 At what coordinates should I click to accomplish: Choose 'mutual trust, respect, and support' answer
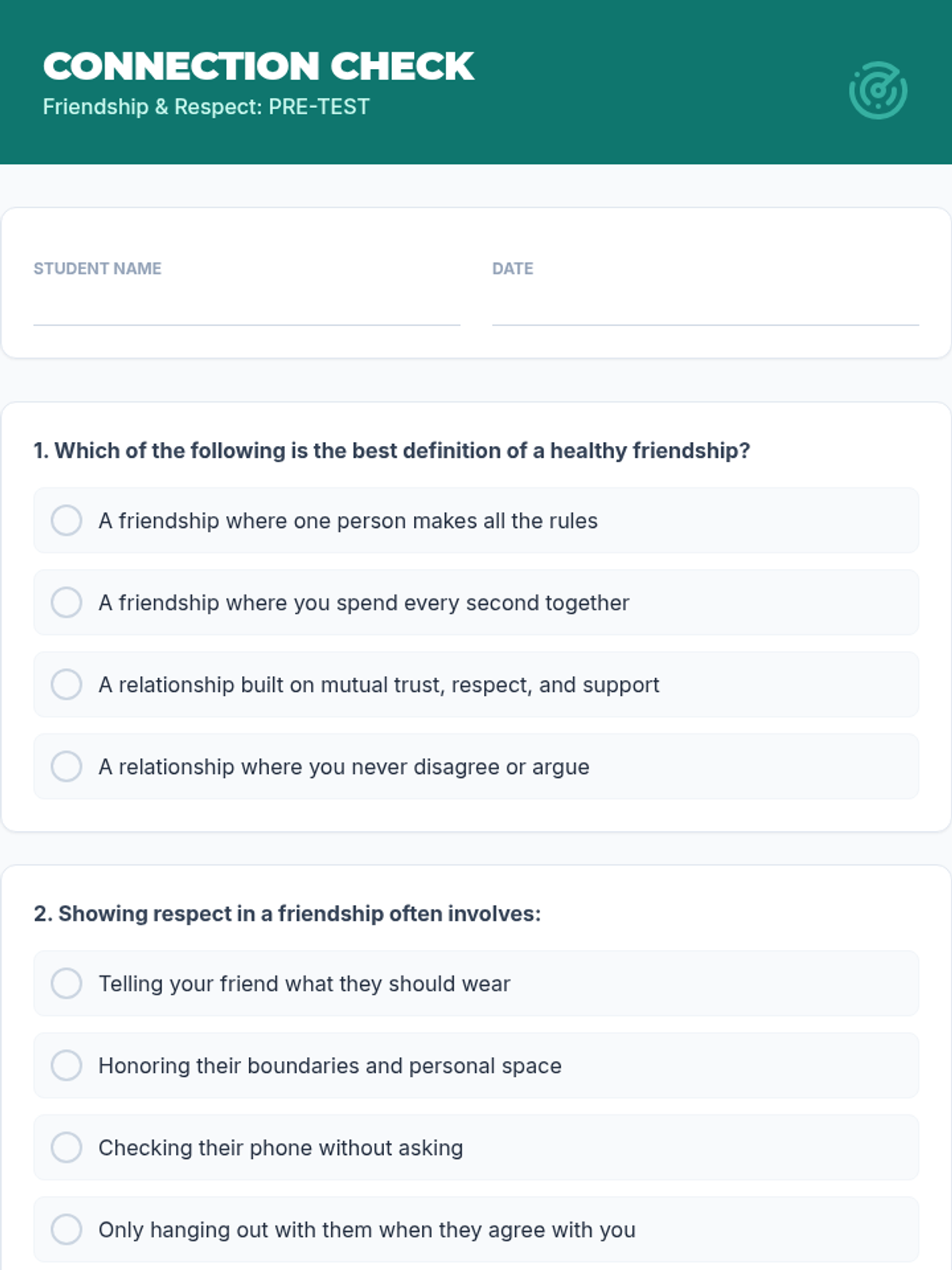coord(476,684)
